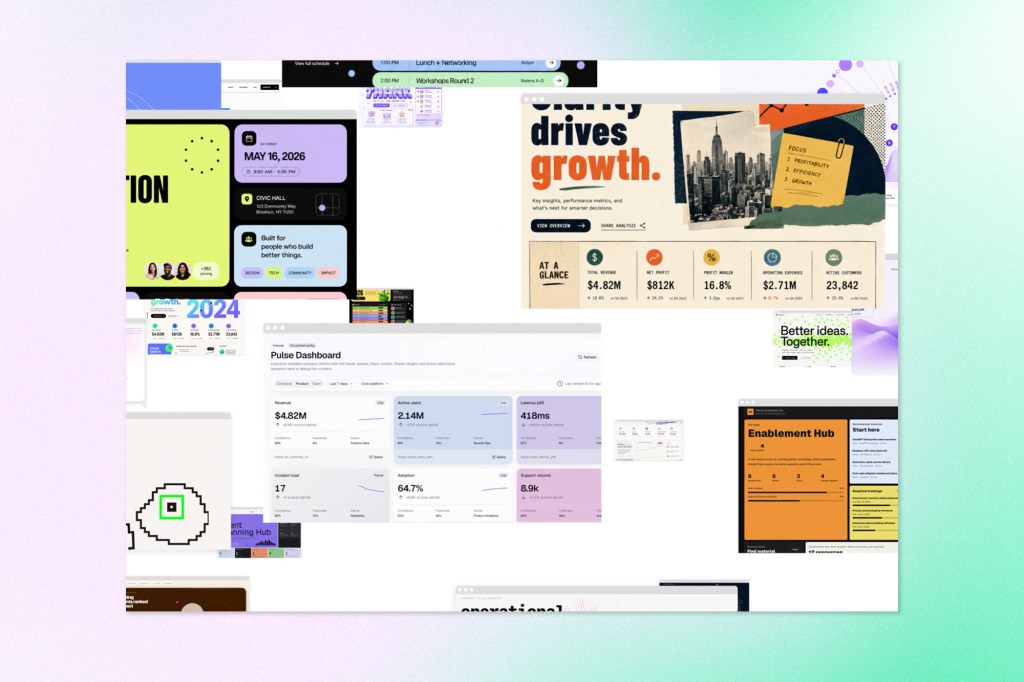Click the arrow on the Lunch + Networking row
The image size is (1024, 682).
(x=551, y=63)
